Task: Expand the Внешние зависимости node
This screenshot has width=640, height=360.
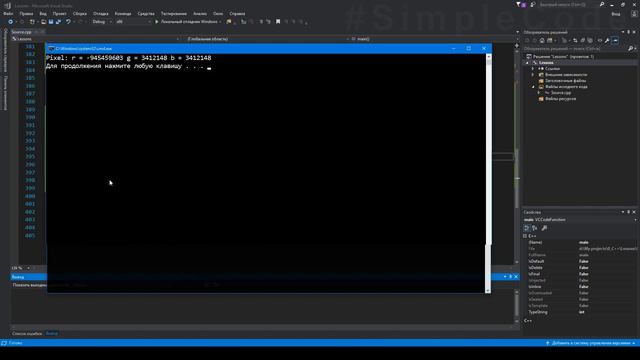Action: 533,75
